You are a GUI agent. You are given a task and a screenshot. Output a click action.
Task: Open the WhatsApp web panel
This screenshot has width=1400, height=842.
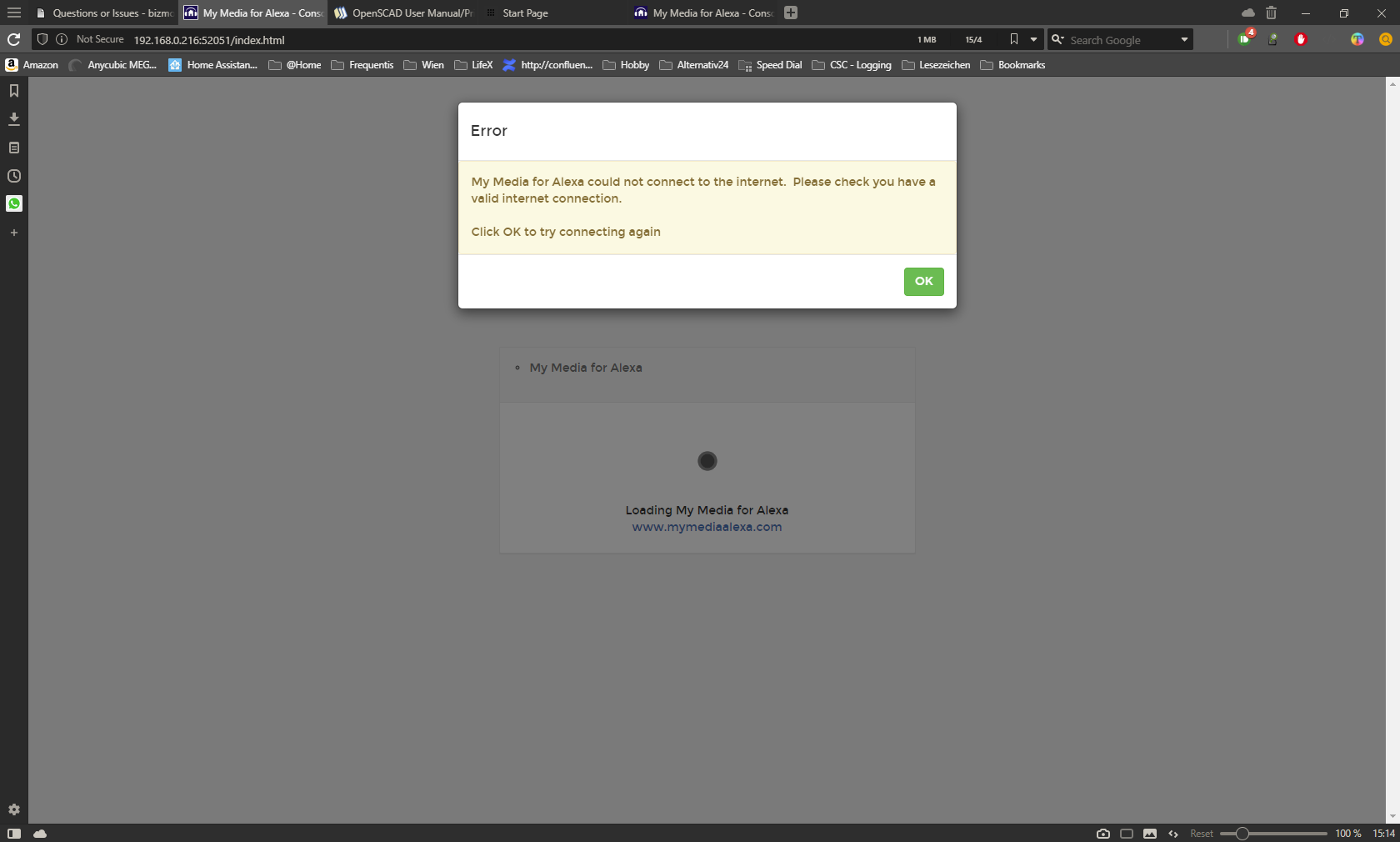14,203
